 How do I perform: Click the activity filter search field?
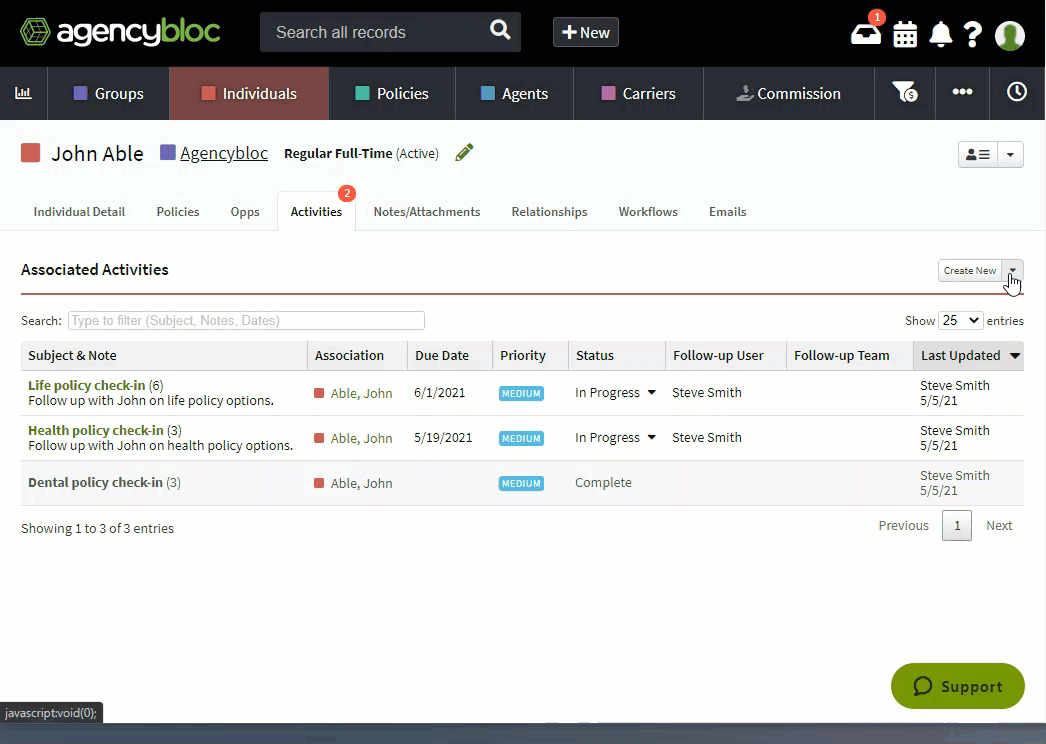point(246,321)
